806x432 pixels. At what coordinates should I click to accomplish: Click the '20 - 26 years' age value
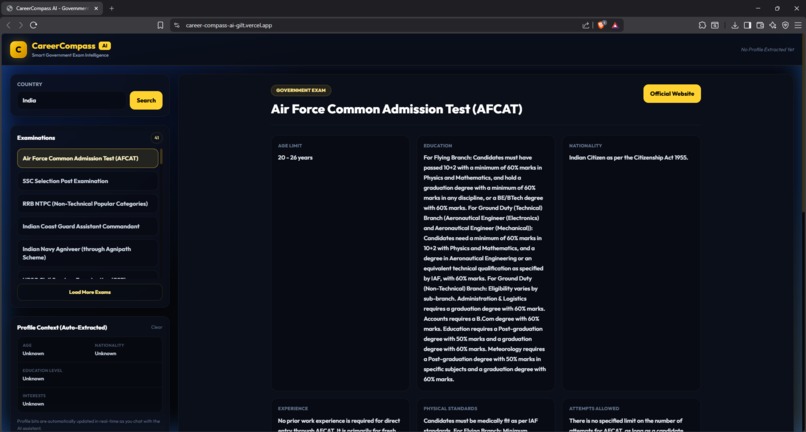[295, 157]
